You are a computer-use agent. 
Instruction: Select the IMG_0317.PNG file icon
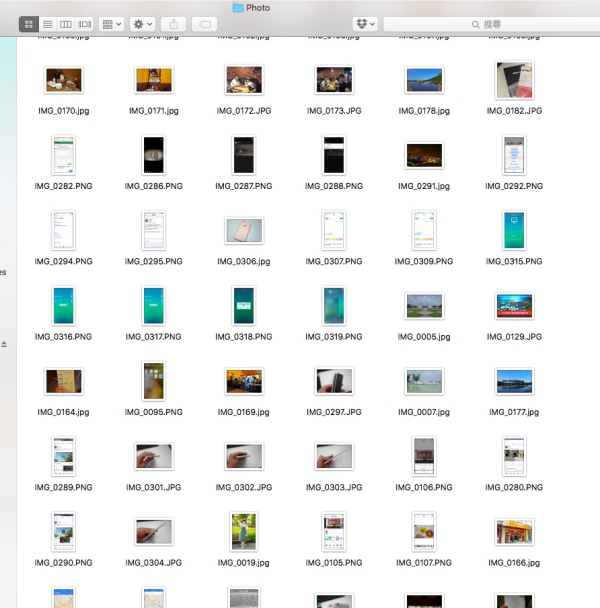(154, 306)
